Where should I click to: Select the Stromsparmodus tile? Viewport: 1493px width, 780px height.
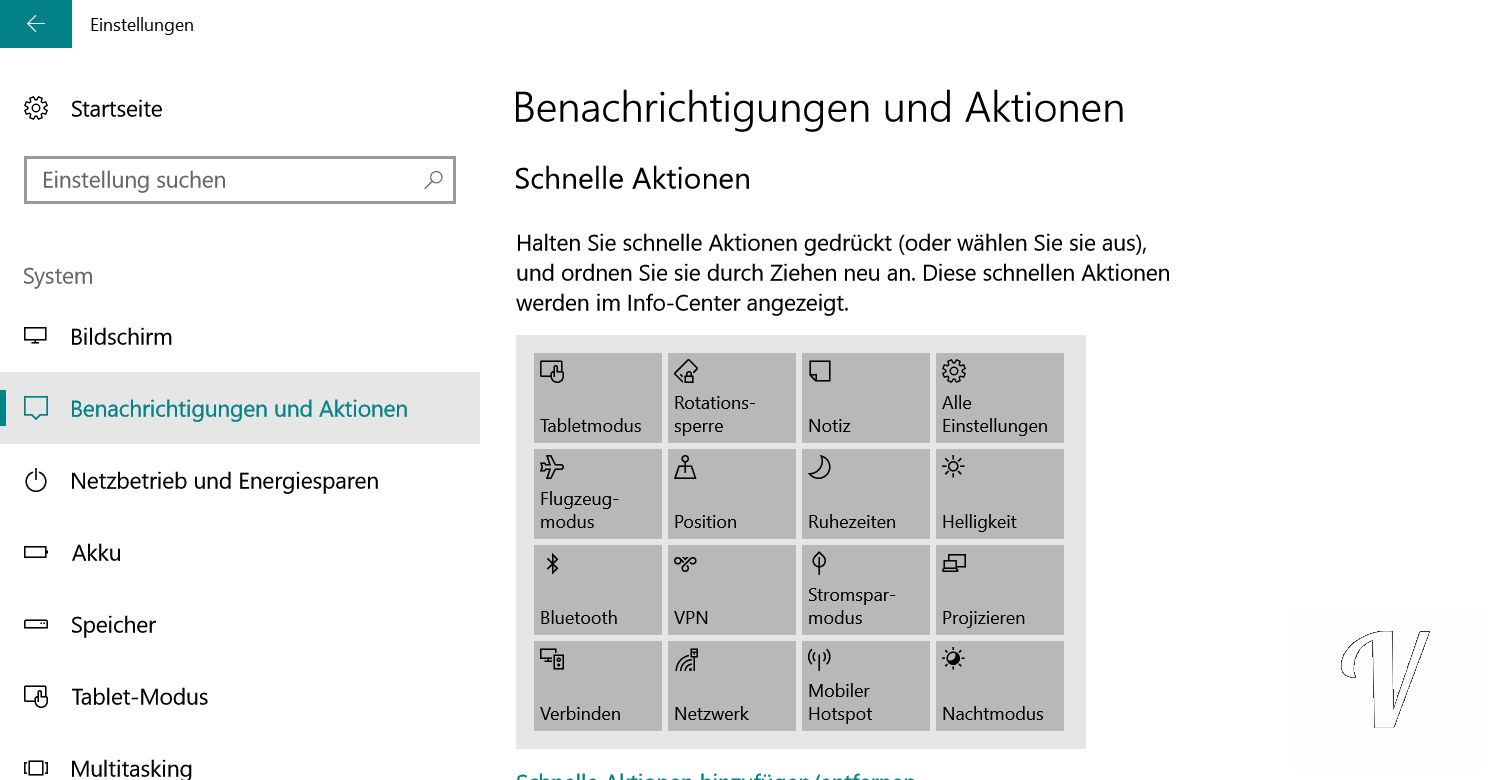(865, 589)
